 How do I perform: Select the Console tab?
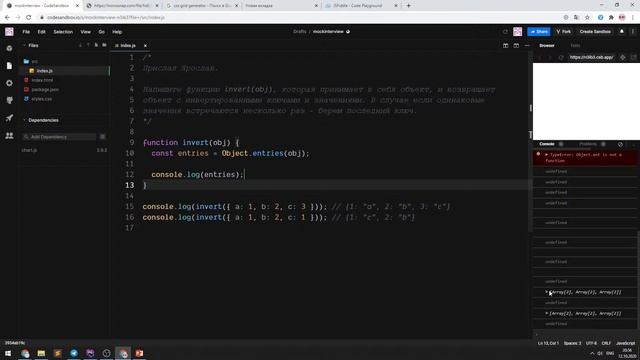[x=547, y=144]
